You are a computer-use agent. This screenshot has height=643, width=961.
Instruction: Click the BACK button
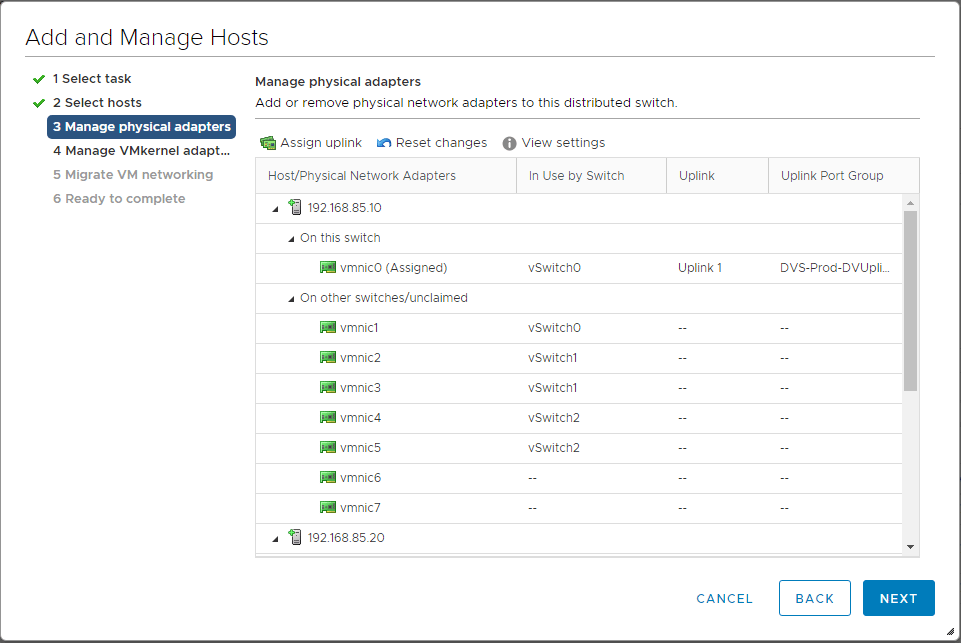click(x=814, y=598)
